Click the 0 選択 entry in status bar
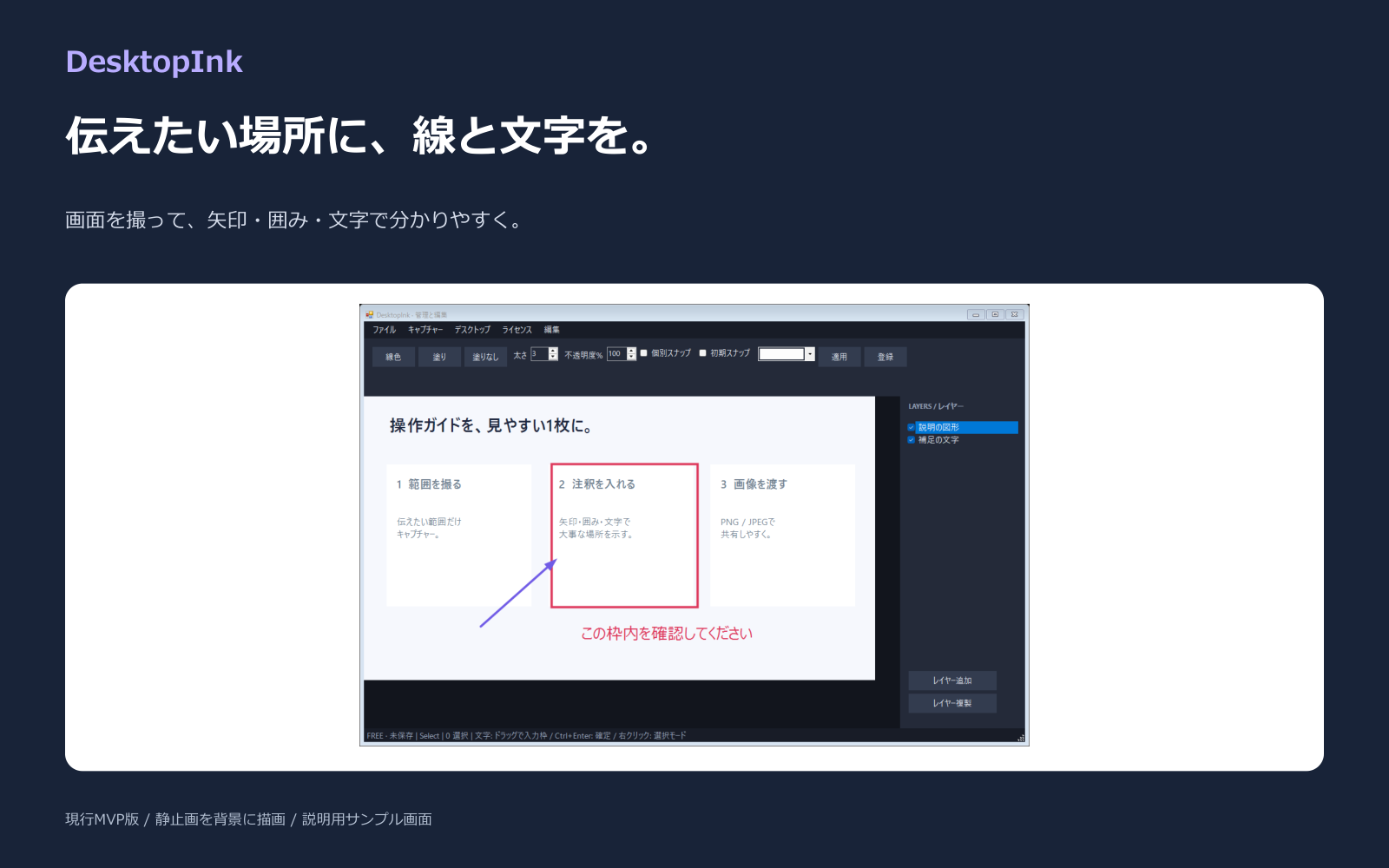The height and width of the screenshot is (868, 1389). [x=458, y=736]
